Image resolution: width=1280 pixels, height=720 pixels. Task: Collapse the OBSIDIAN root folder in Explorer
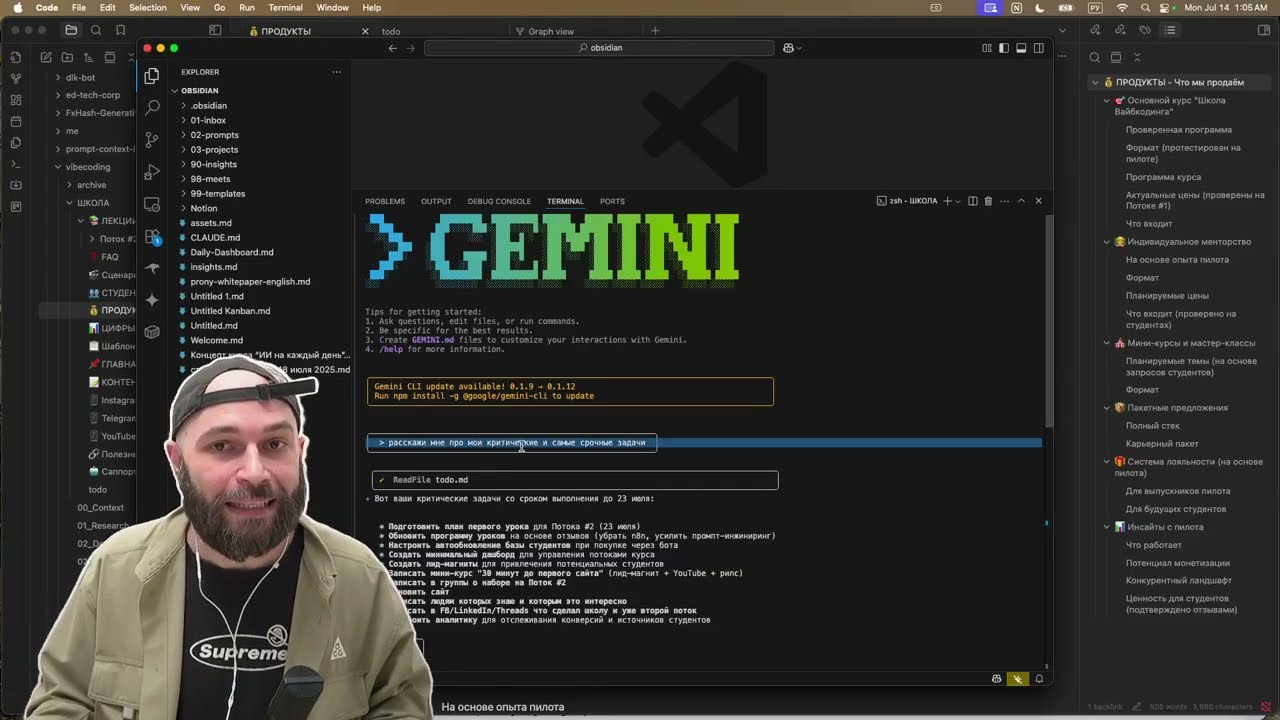coord(200,91)
